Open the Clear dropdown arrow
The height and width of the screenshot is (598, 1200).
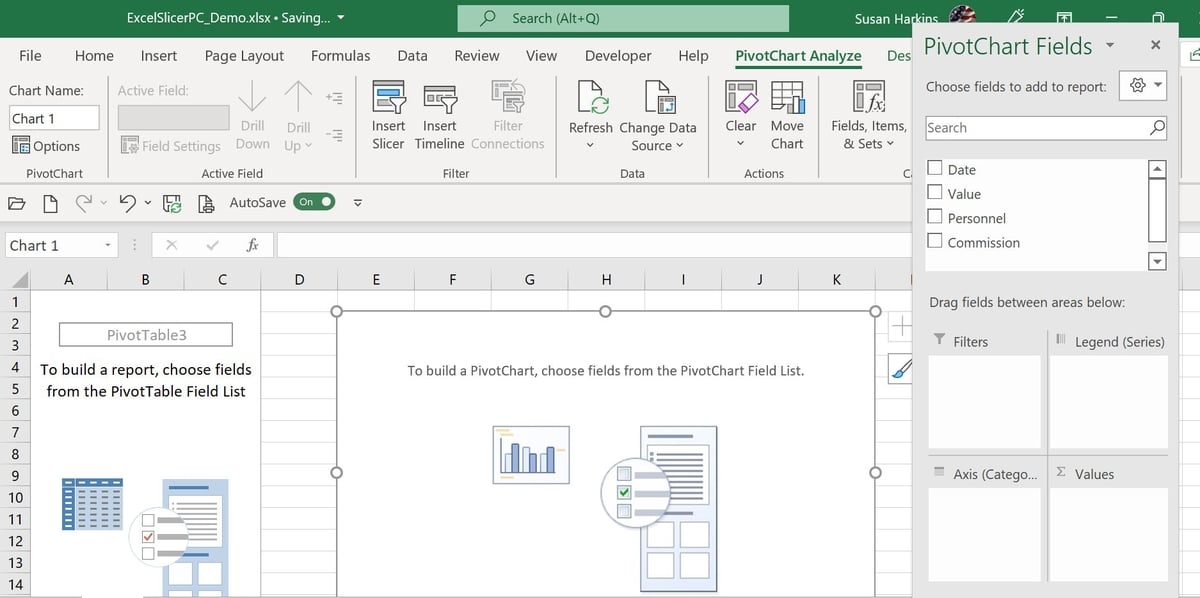[741, 145]
